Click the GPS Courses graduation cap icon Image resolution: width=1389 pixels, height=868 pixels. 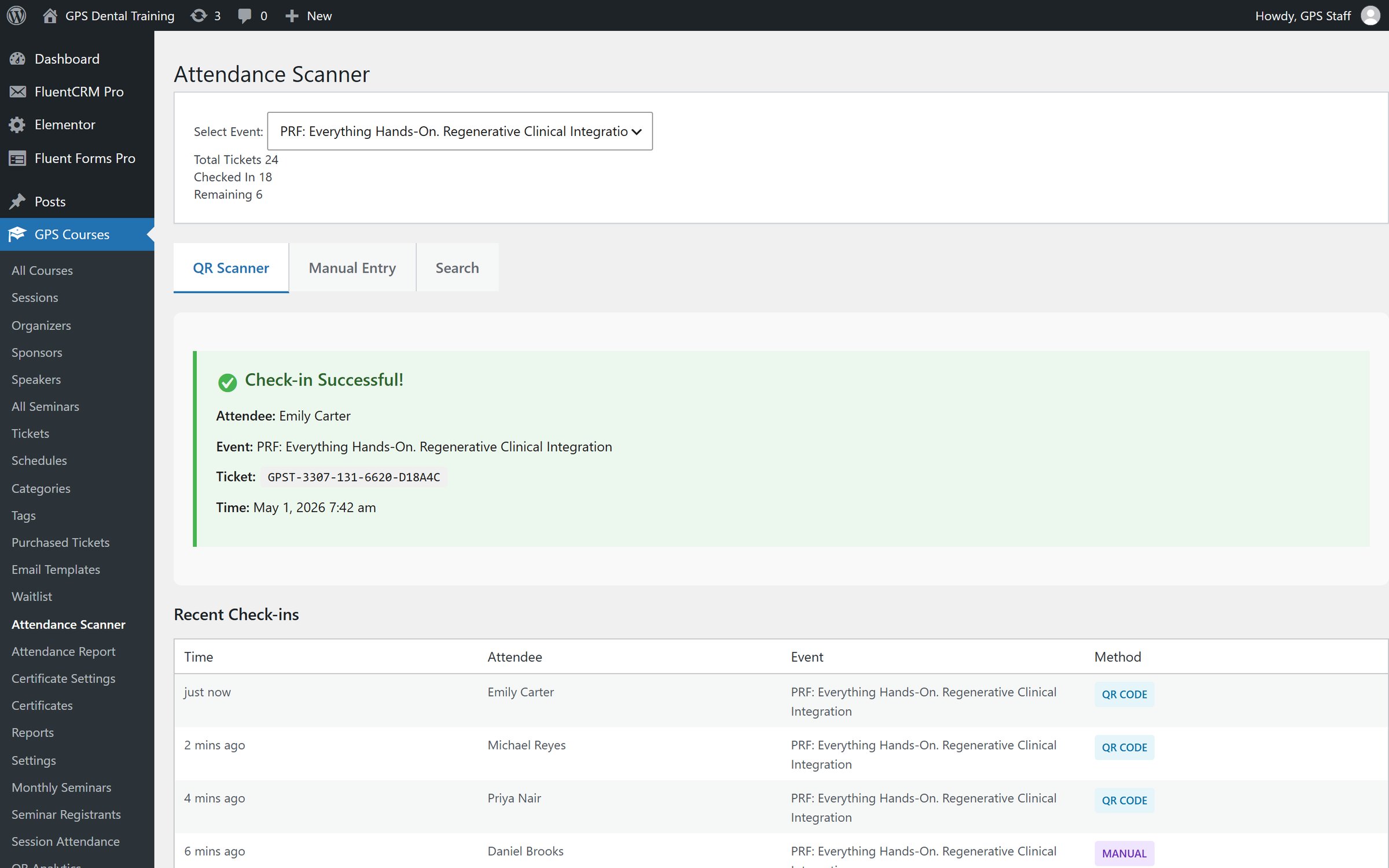[x=17, y=234]
